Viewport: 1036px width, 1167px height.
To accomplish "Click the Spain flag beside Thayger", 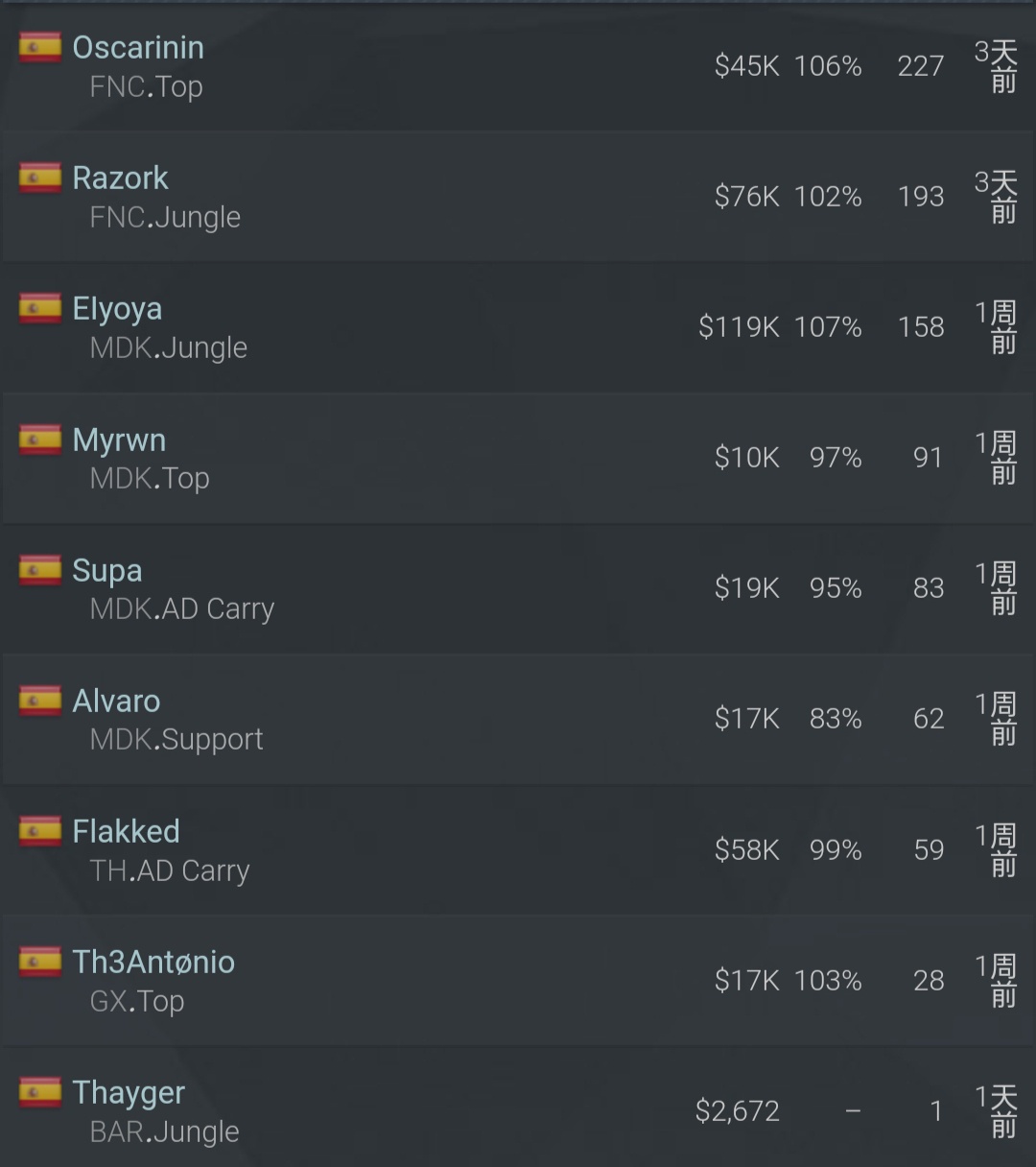I will pos(40,1092).
